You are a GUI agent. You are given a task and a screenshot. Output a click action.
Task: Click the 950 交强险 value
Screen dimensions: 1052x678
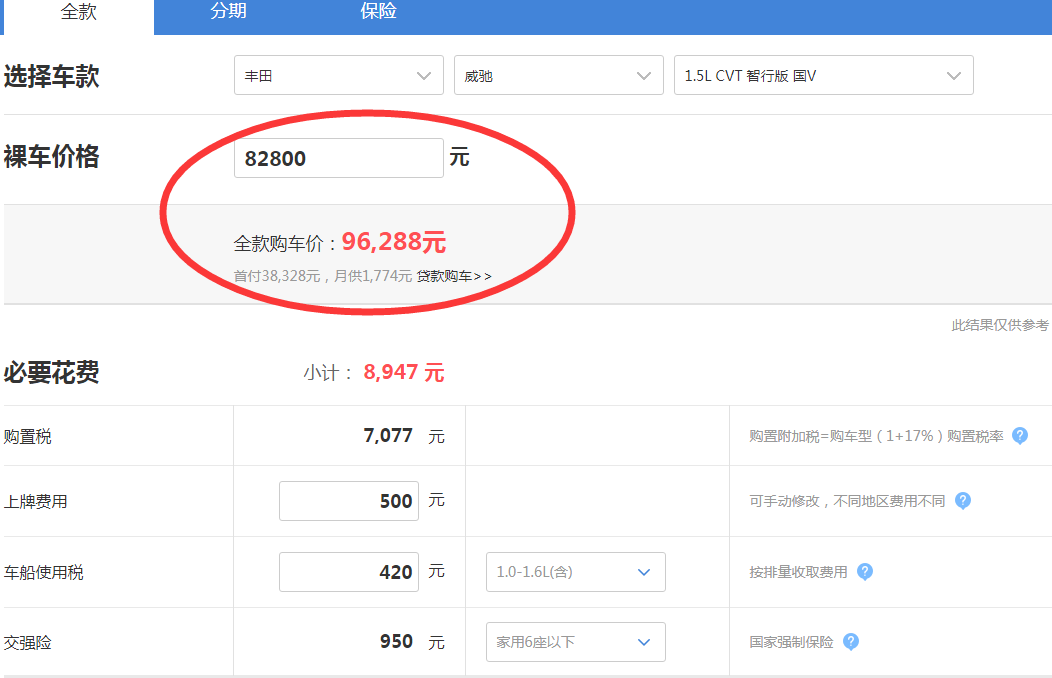tap(396, 642)
